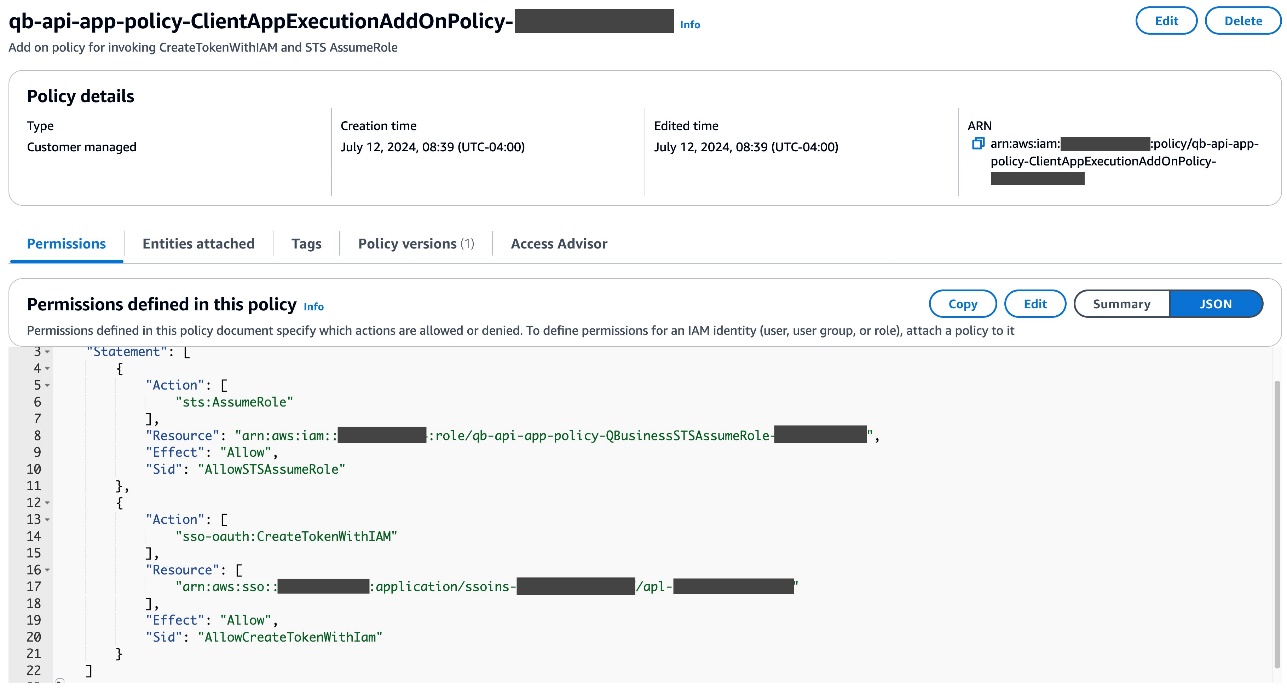
Task: Open the Permissions tab
Action: [66, 243]
